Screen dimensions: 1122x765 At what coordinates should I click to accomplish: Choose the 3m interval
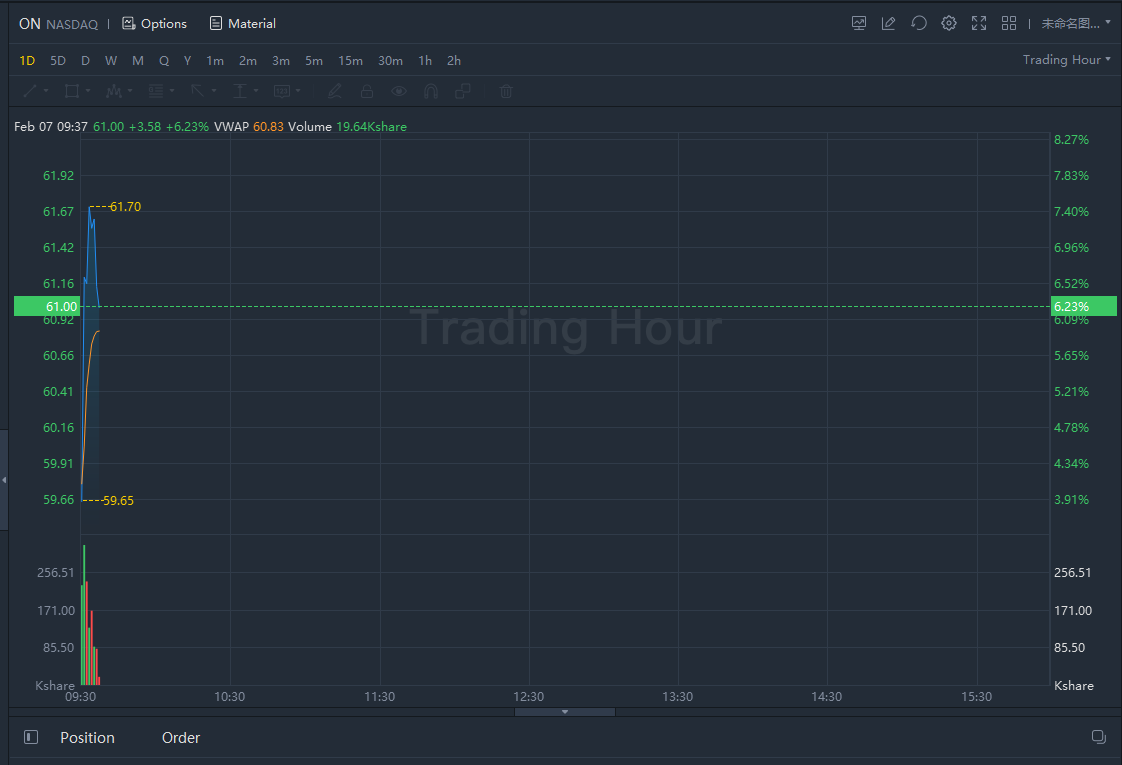coord(280,61)
